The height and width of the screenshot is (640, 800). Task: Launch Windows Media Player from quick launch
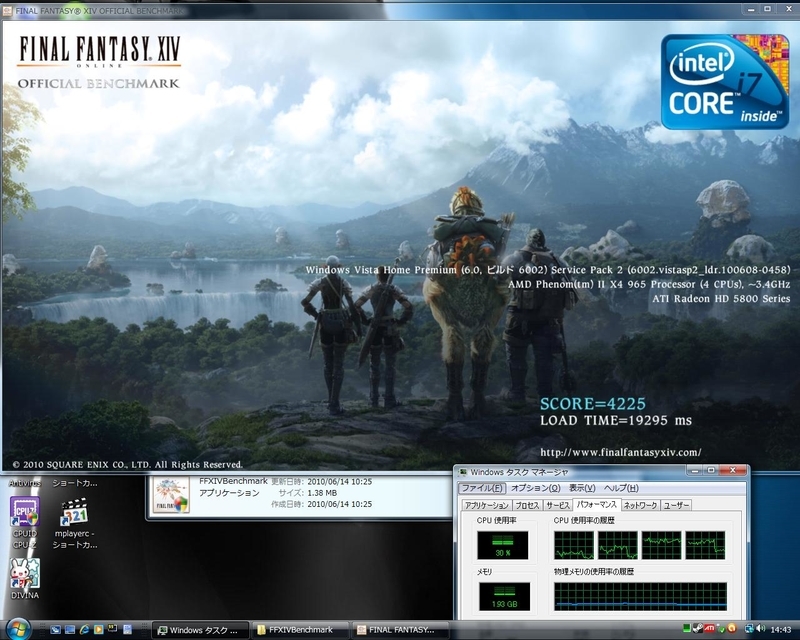99,630
